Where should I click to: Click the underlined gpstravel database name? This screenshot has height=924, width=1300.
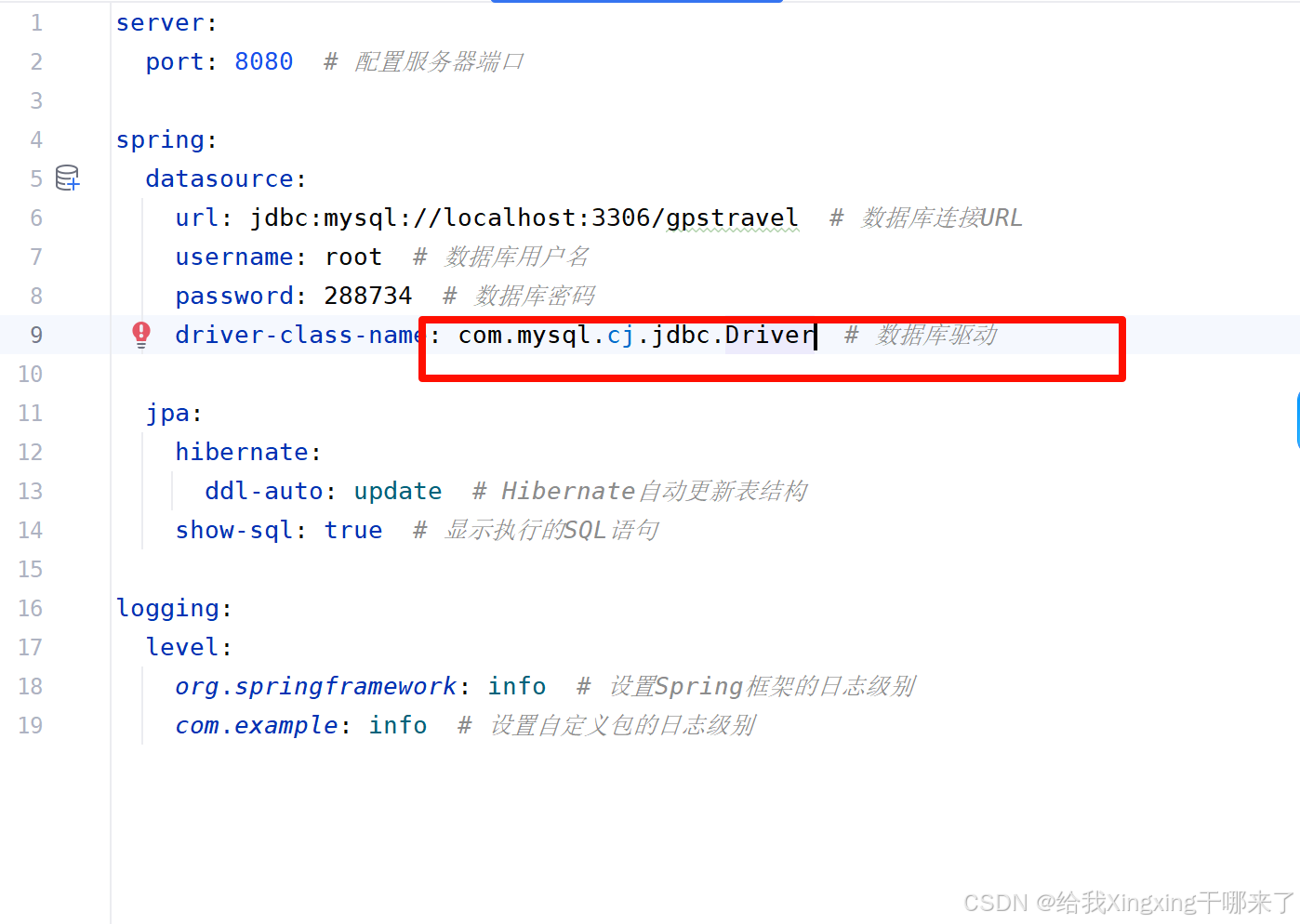[732, 218]
